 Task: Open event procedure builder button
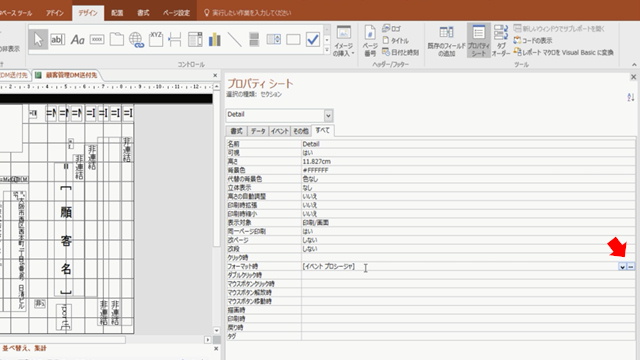(x=631, y=267)
